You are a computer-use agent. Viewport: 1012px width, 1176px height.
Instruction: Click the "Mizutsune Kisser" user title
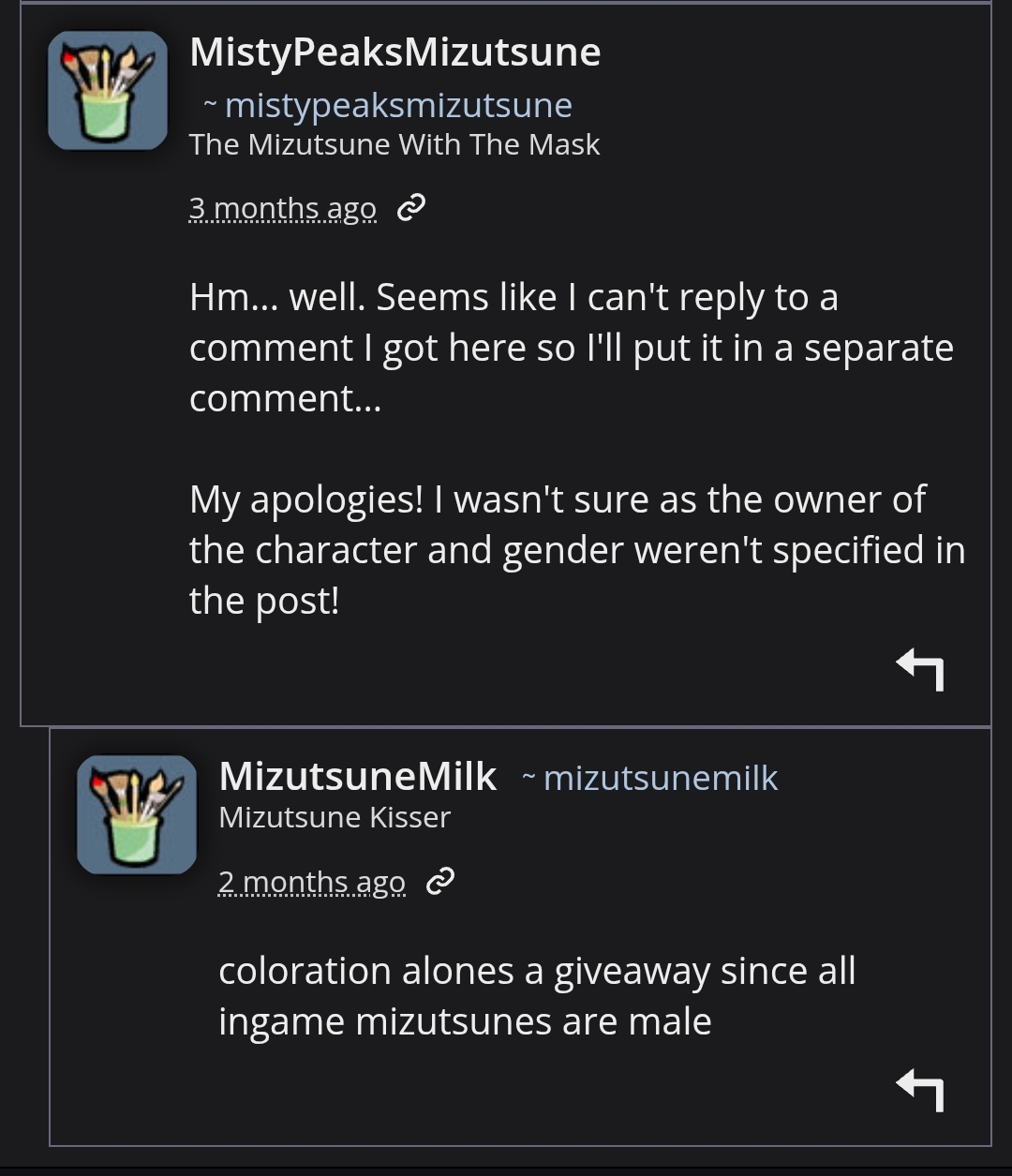tap(335, 817)
